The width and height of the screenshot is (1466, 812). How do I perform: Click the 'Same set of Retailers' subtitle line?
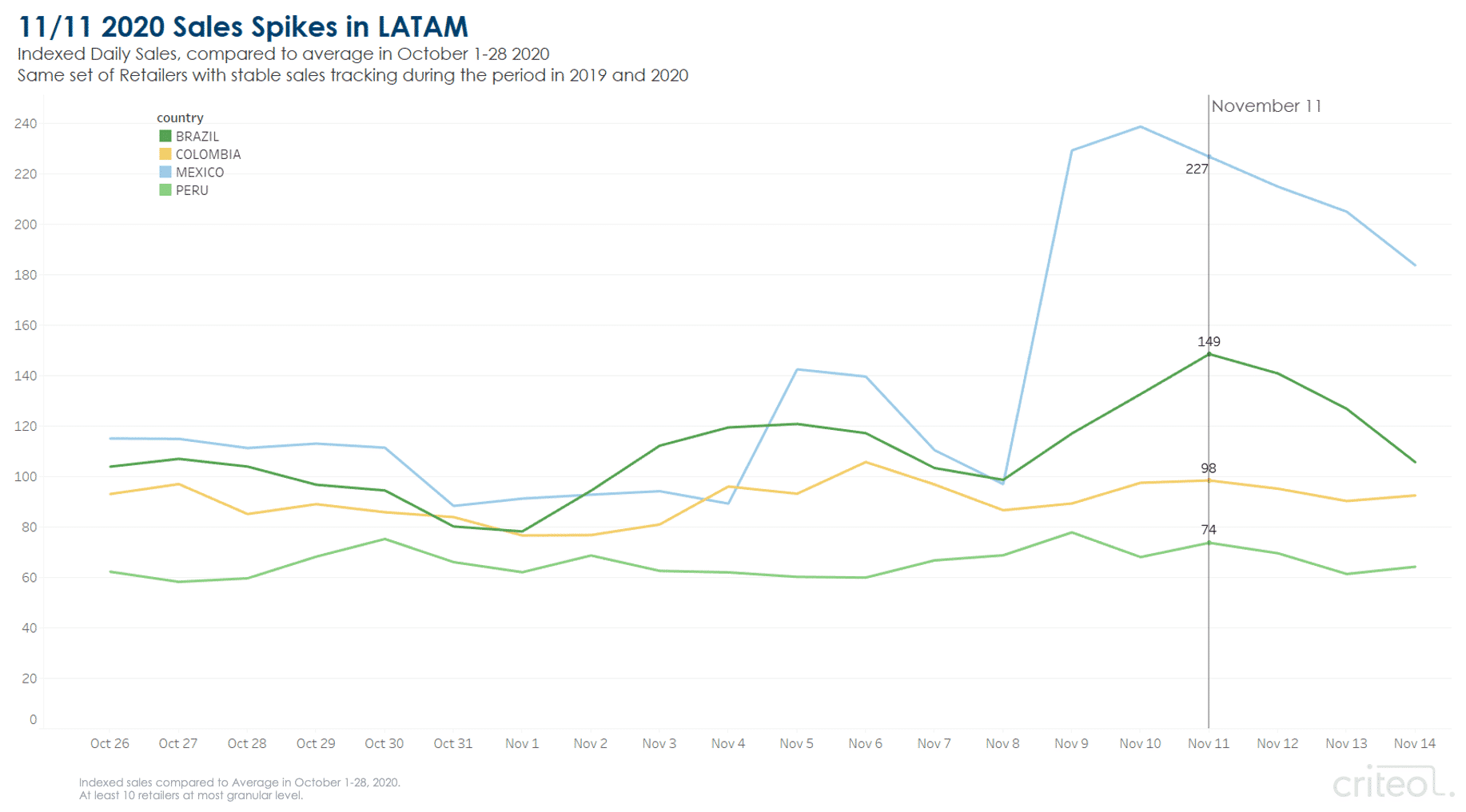(x=353, y=76)
